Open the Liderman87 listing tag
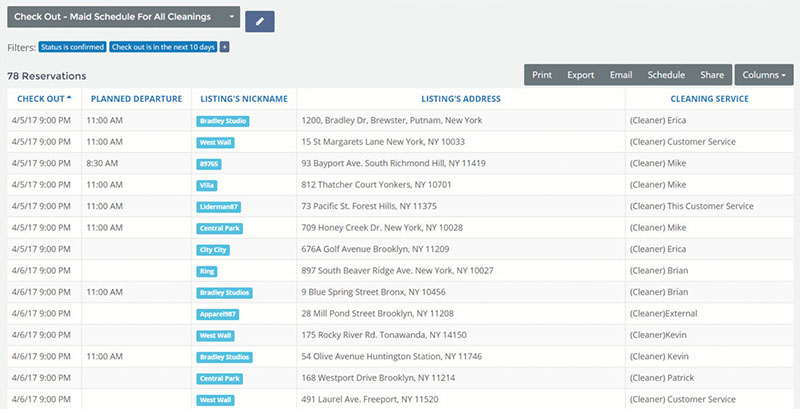The height and width of the screenshot is (409, 800). point(220,207)
